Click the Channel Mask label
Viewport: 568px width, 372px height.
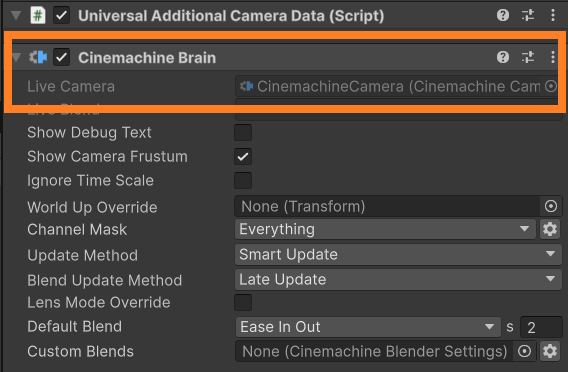[77, 229]
